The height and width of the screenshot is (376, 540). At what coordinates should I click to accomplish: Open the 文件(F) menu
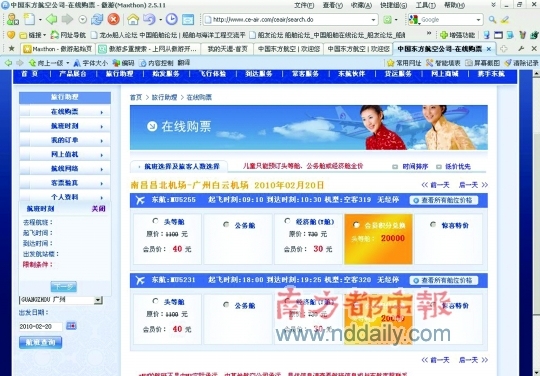click(304, 5)
